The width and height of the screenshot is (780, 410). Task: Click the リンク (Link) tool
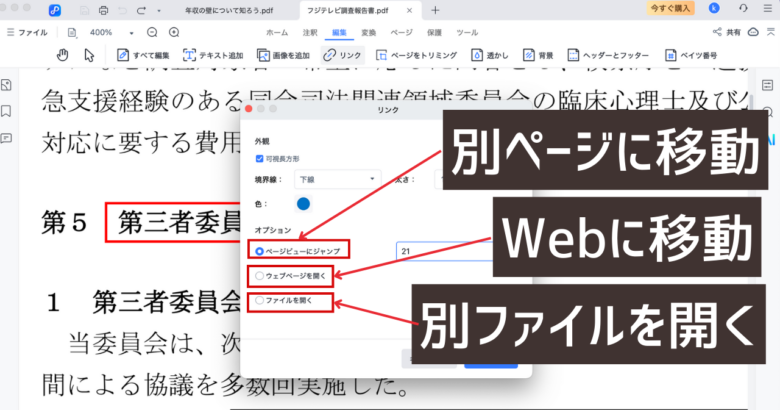click(x=343, y=55)
